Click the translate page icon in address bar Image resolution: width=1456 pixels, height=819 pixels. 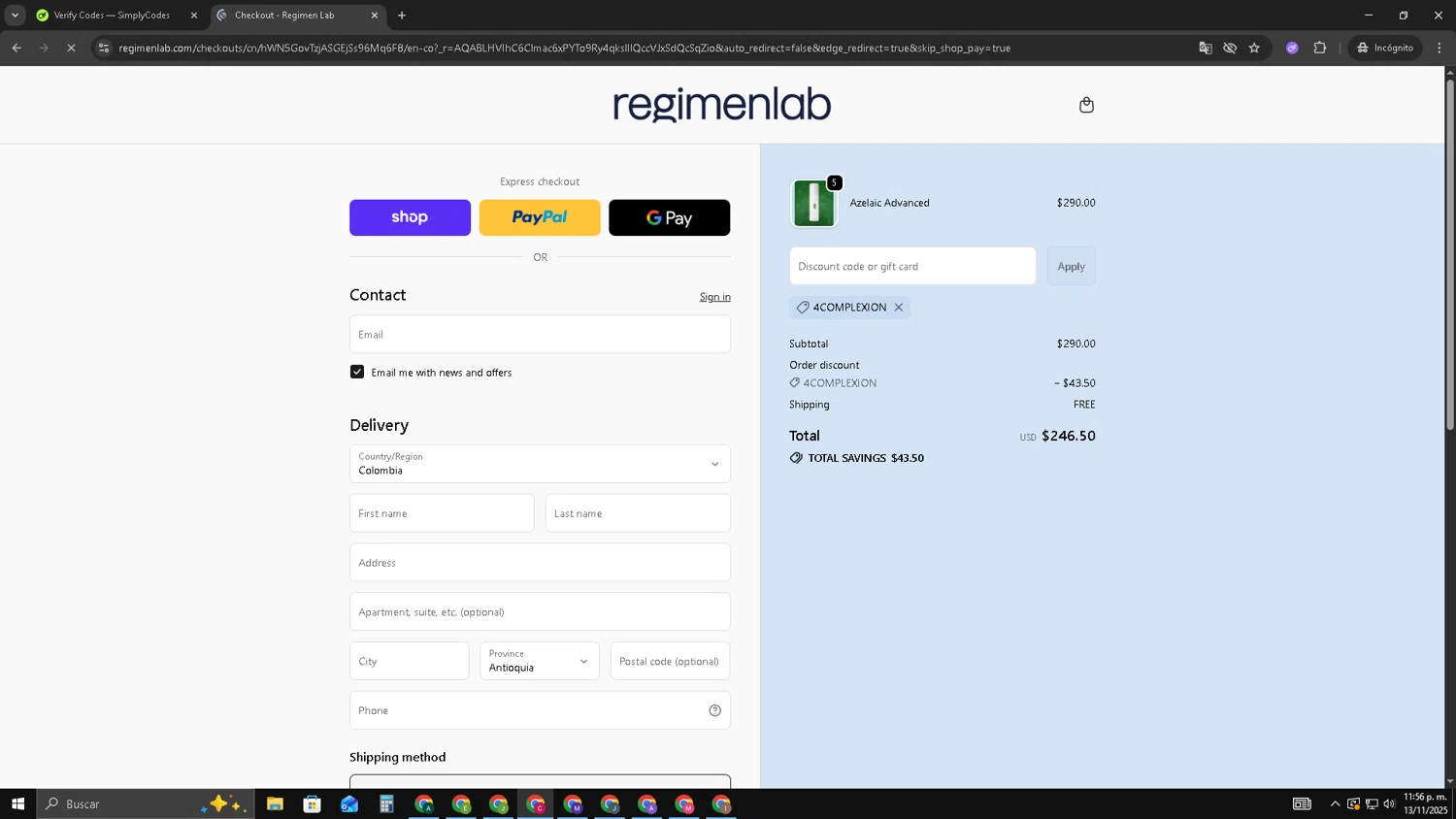(1205, 48)
